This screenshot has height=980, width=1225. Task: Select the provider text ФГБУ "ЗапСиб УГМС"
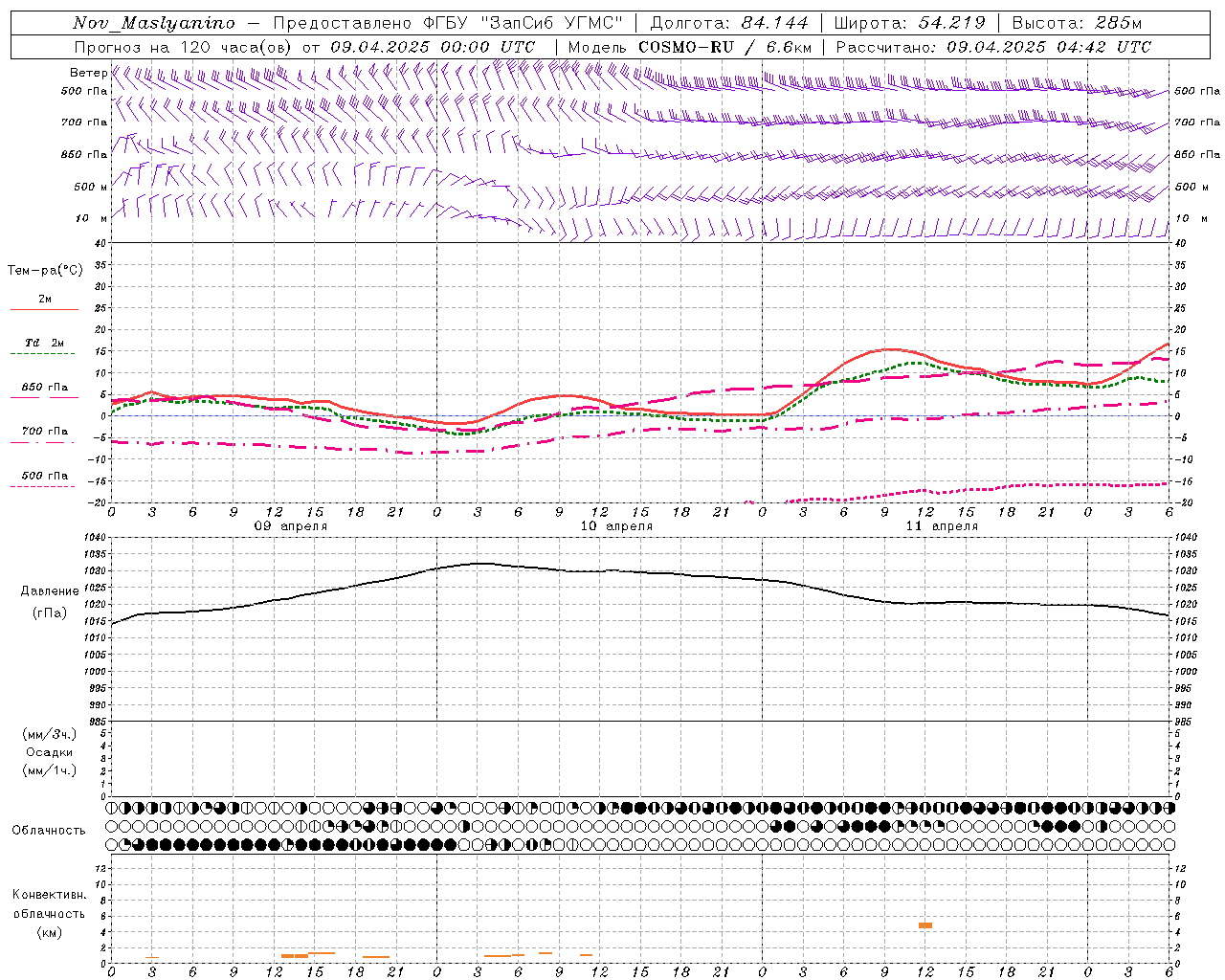pos(524,23)
